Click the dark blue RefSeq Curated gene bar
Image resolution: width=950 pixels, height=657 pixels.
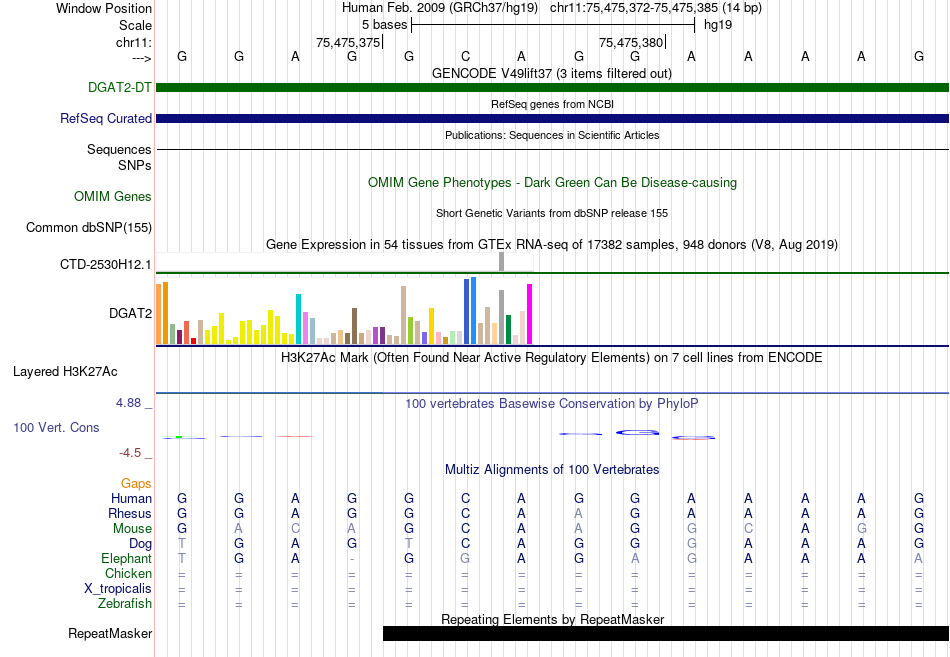pyautogui.click(x=552, y=118)
